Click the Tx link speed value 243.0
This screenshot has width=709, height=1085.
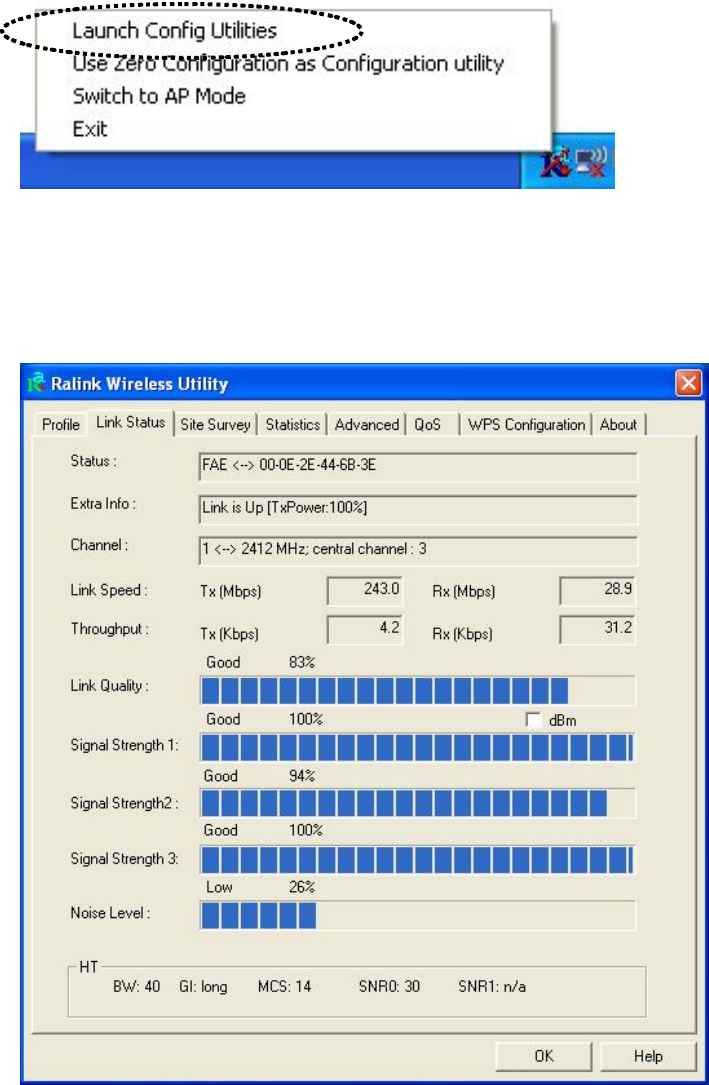[364, 592]
